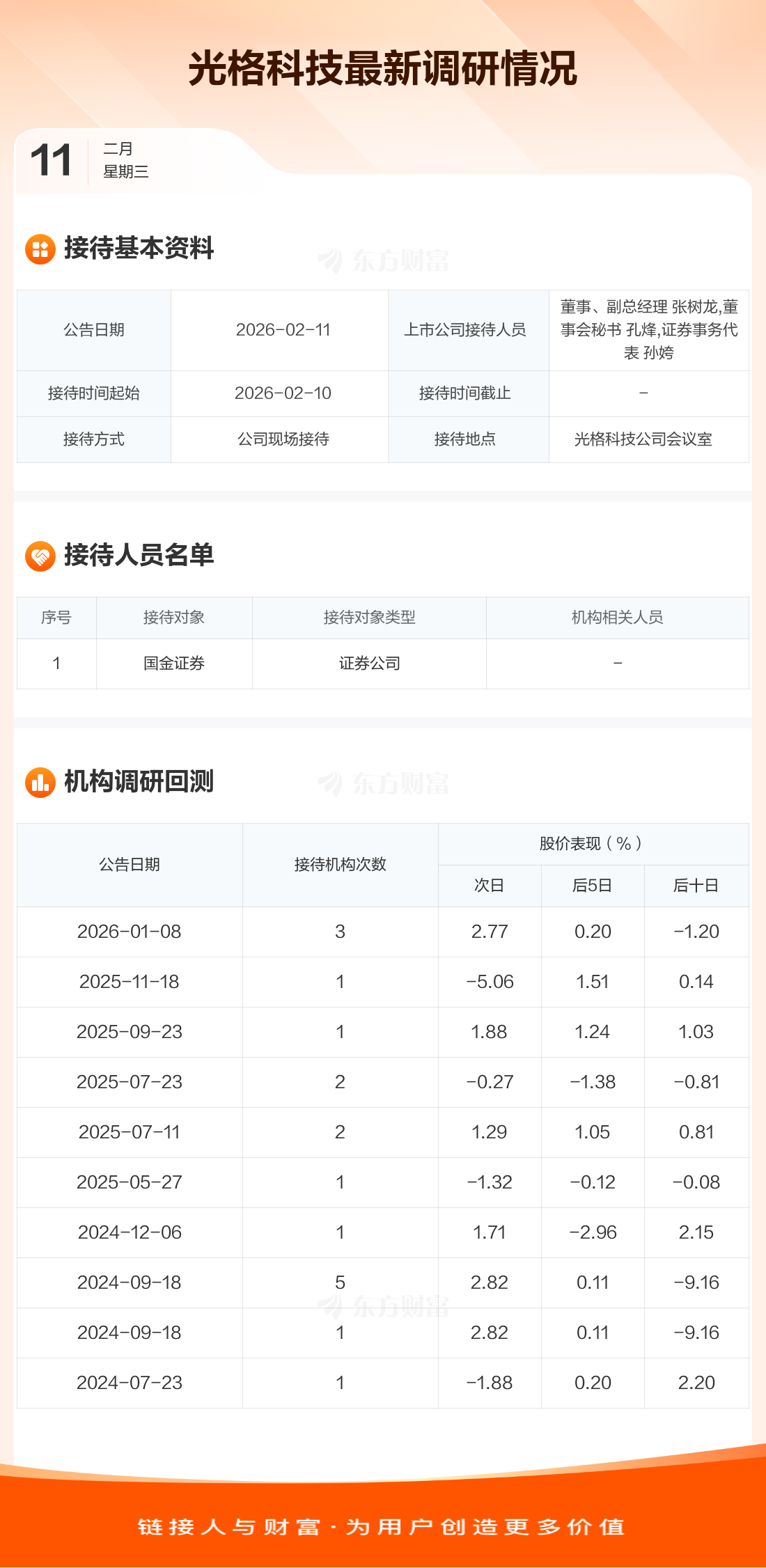The width and height of the screenshot is (766, 1568).
Task: Click the 接待机构次数 column header
Action: (341, 865)
